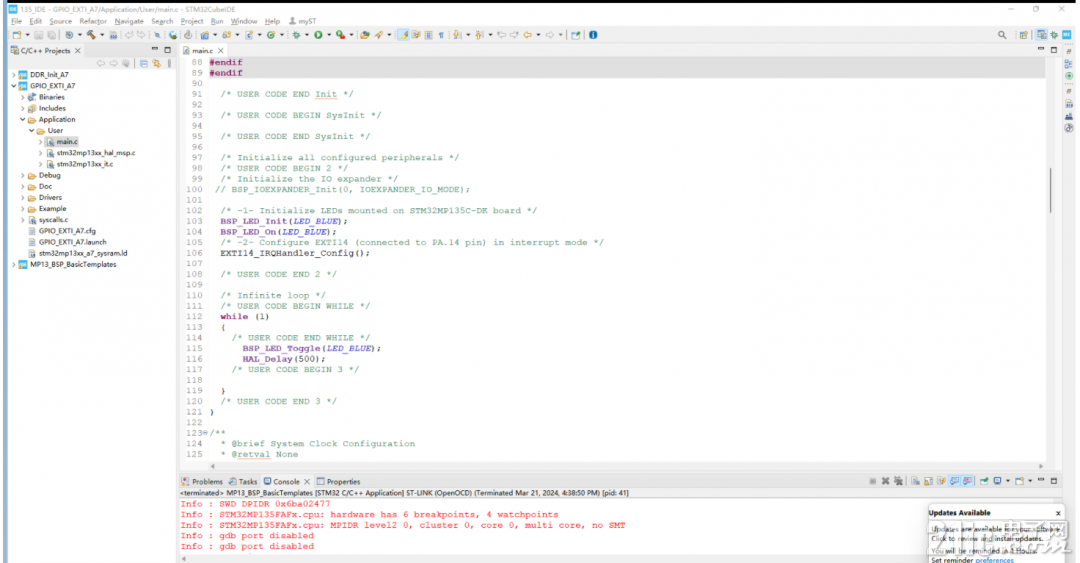
Task: Expand the Drivers folder
Action: [23, 197]
